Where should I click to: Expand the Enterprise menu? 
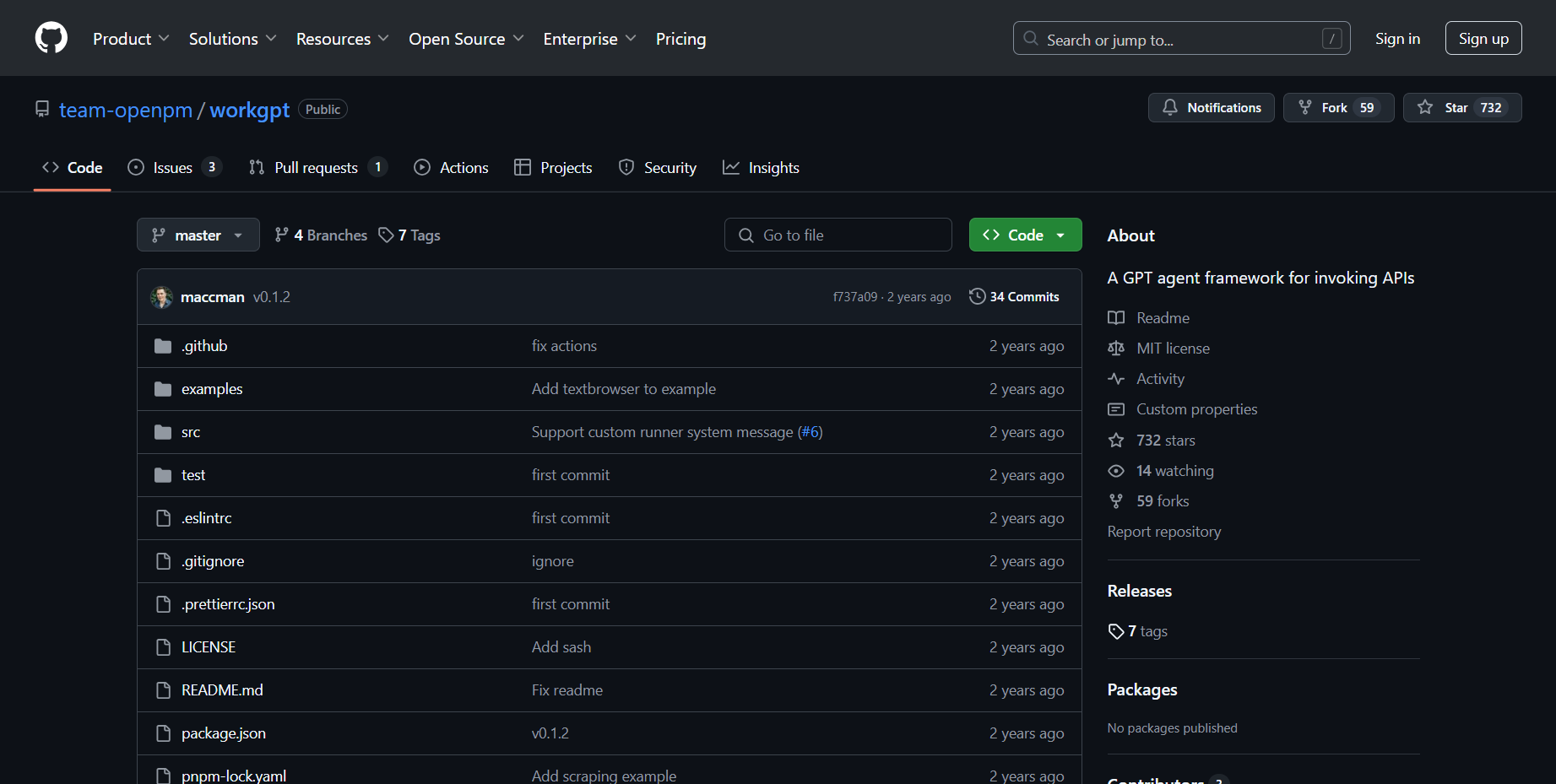click(x=589, y=39)
